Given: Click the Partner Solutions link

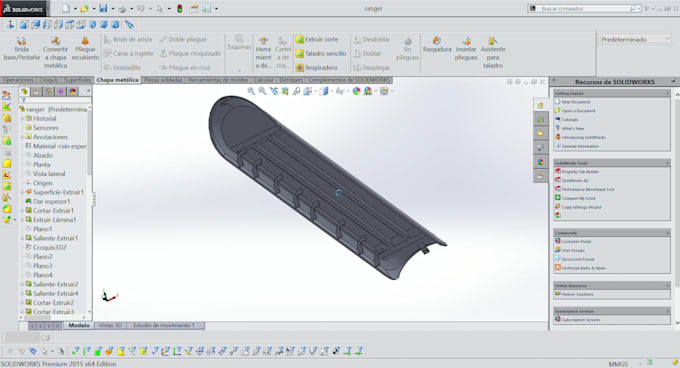Looking at the screenshot, I should [x=578, y=294].
